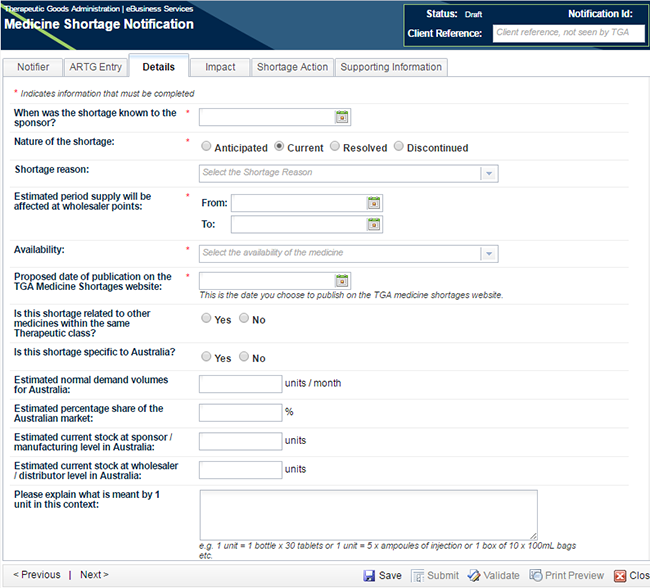Focus the unit explanation text area
The height and width of the screenshot is (588, 650).
tap(368, 515)
